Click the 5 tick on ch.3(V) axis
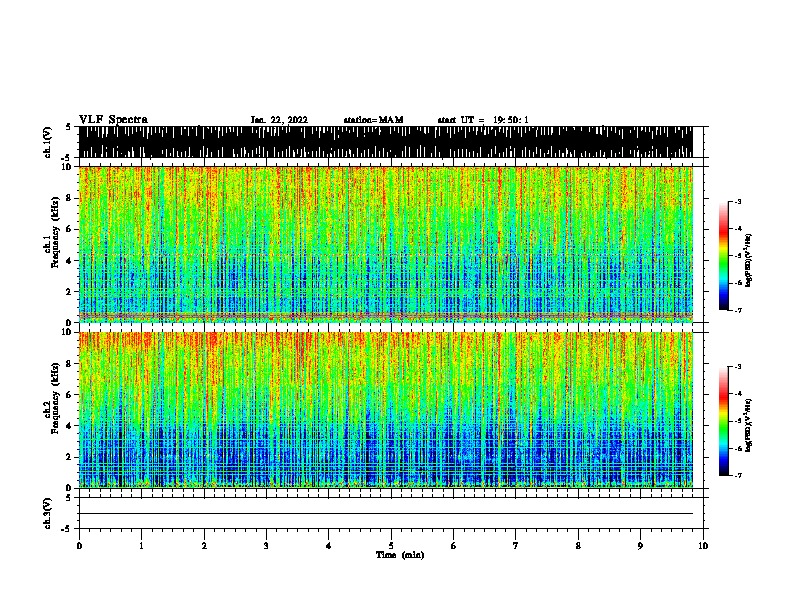792x612 pixels. (x=69, y=498)
